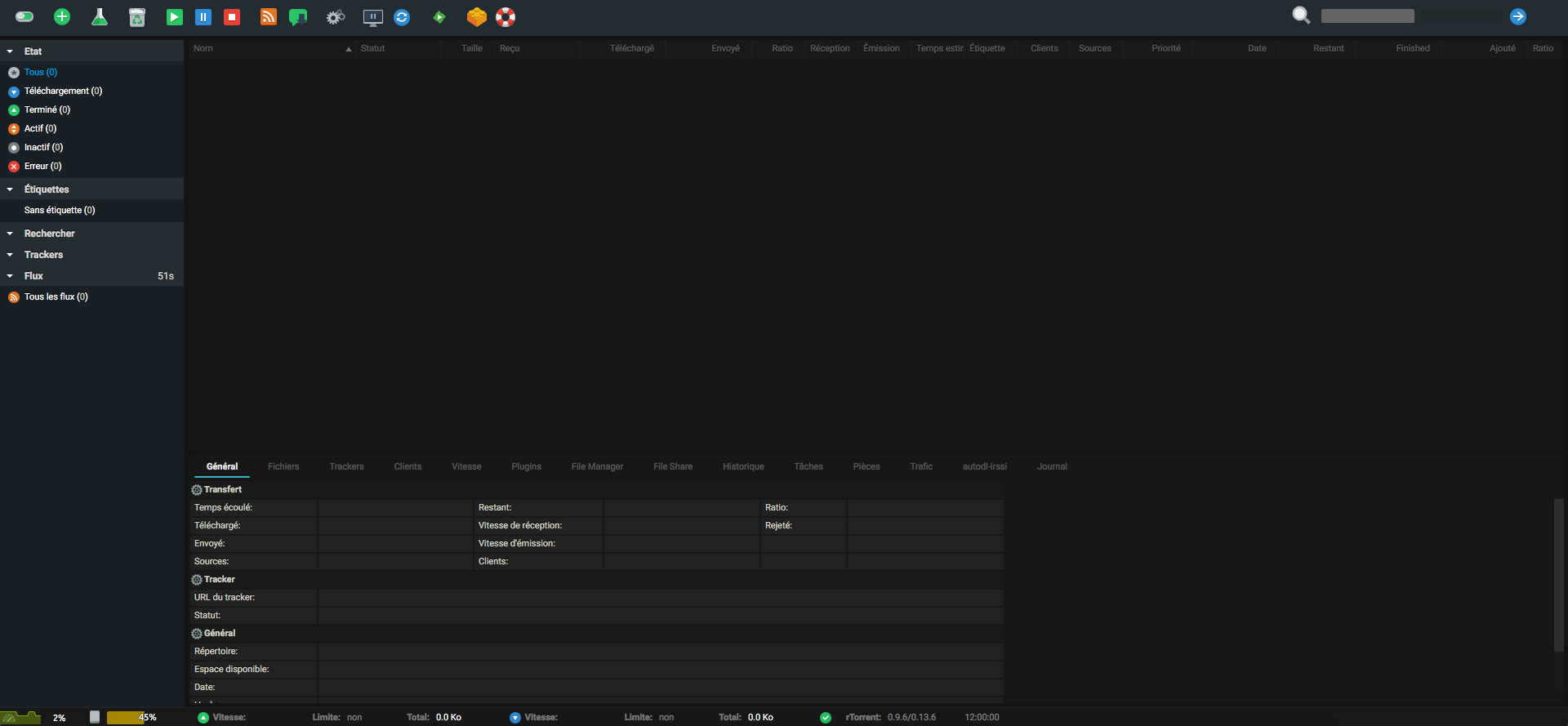
Task: Click the green chat download icon
Action: (x=298, y=17)
